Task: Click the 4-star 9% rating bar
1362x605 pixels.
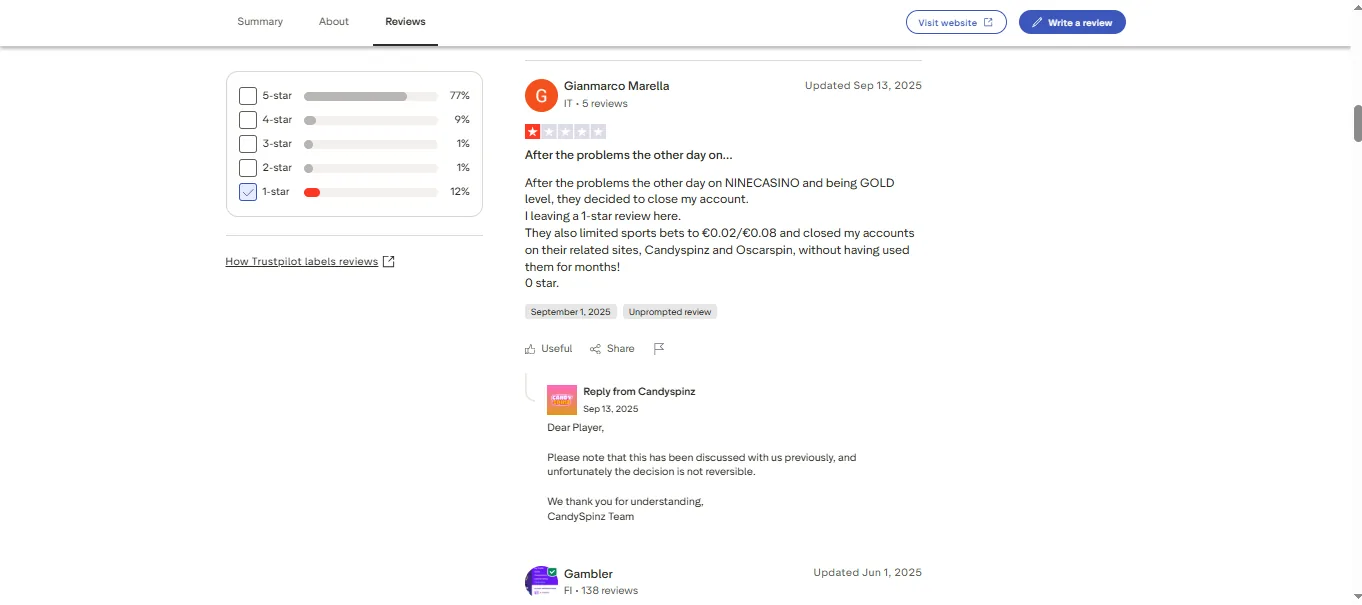Action: (x=371, y=120)
